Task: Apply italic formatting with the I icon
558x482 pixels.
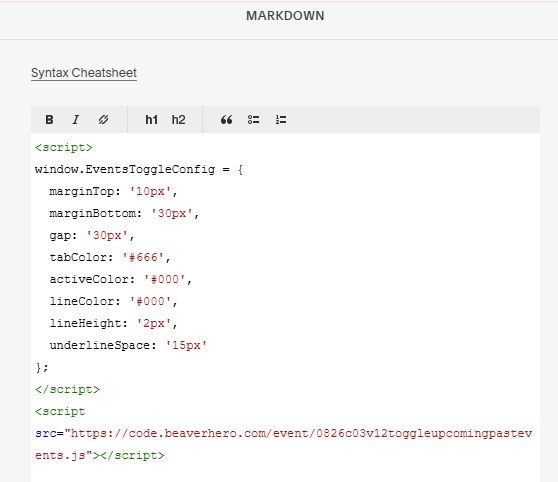Action: pyautogui.click(x=76, y=120)
